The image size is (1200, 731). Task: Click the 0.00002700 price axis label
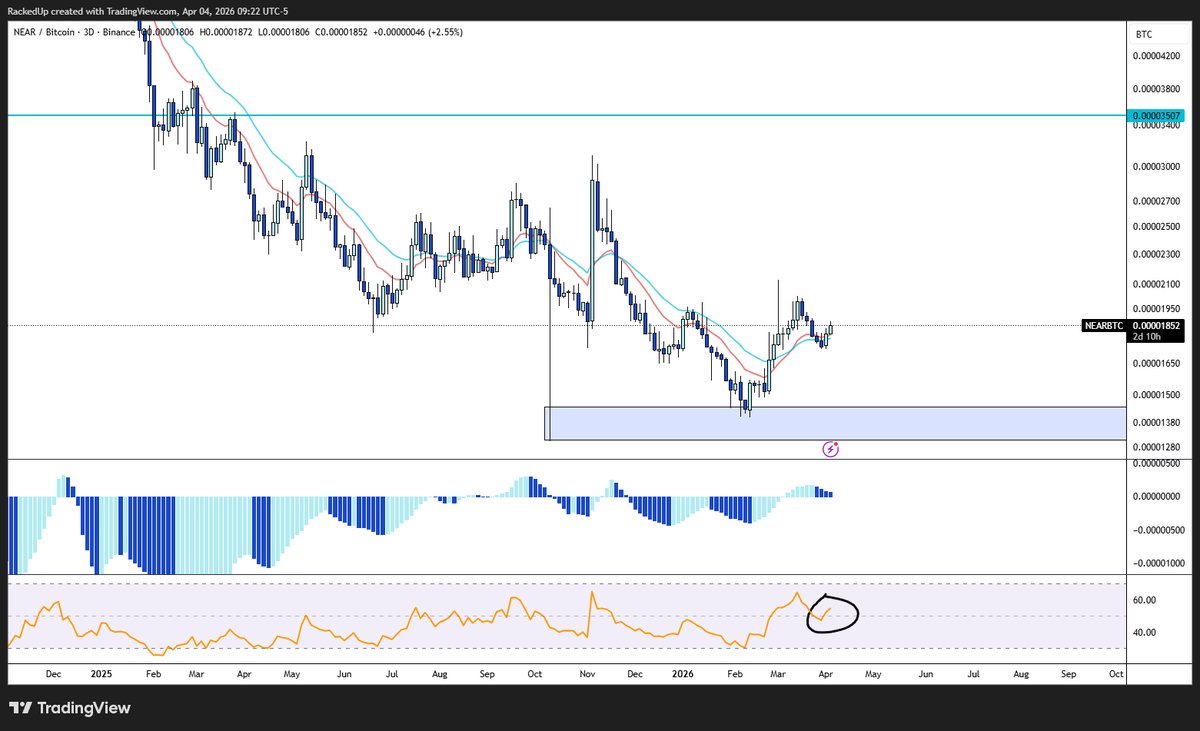[1155, 201]
